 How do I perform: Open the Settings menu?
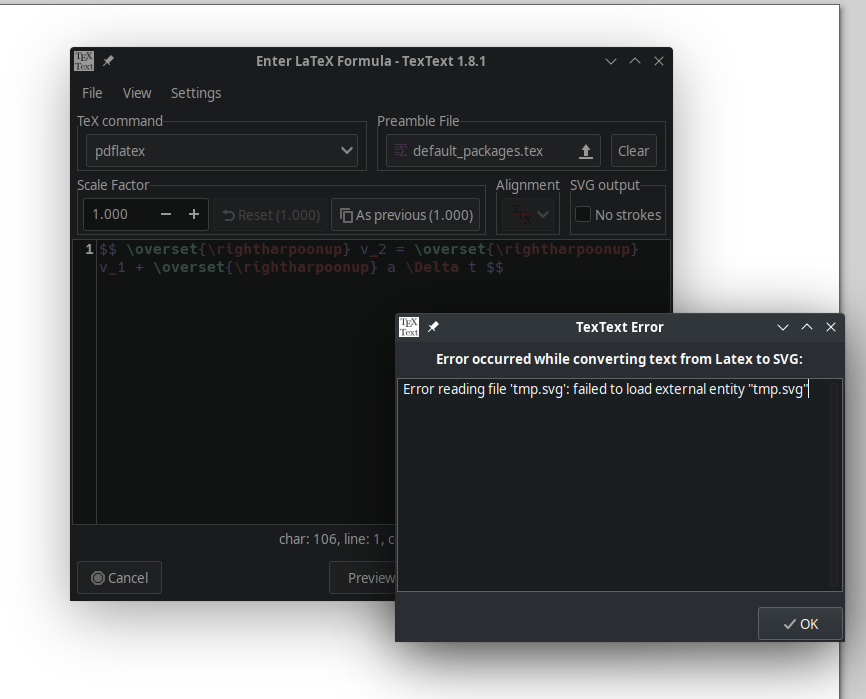pos(195,93)
